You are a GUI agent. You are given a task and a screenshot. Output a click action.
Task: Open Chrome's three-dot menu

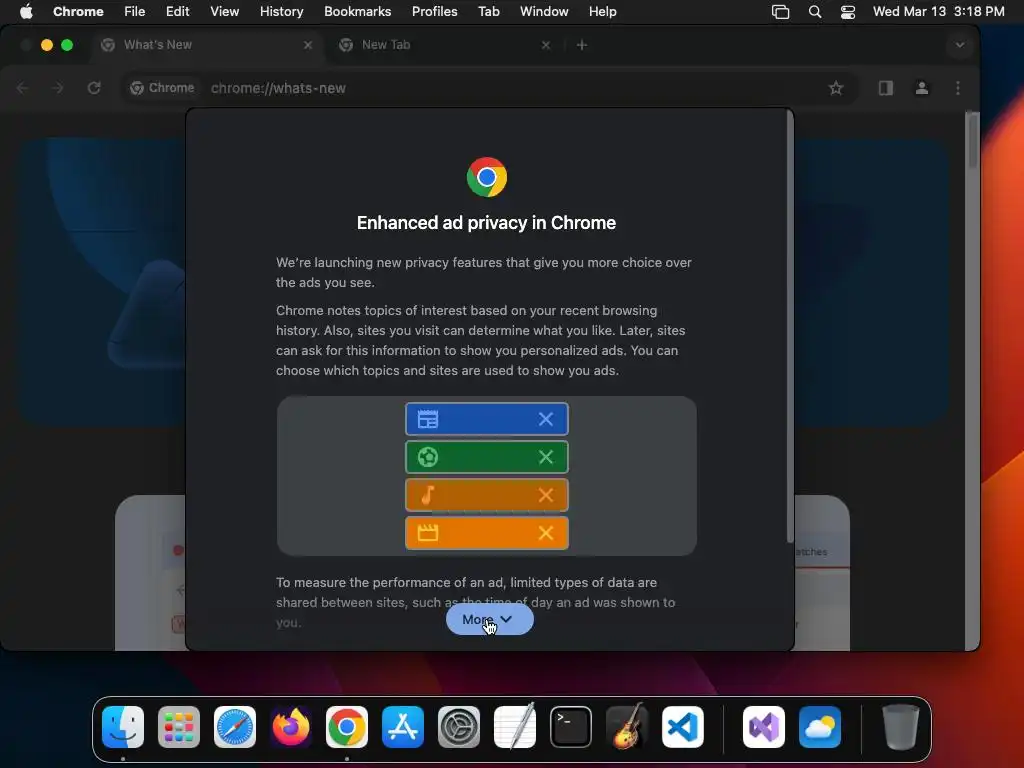click(957, 88)
